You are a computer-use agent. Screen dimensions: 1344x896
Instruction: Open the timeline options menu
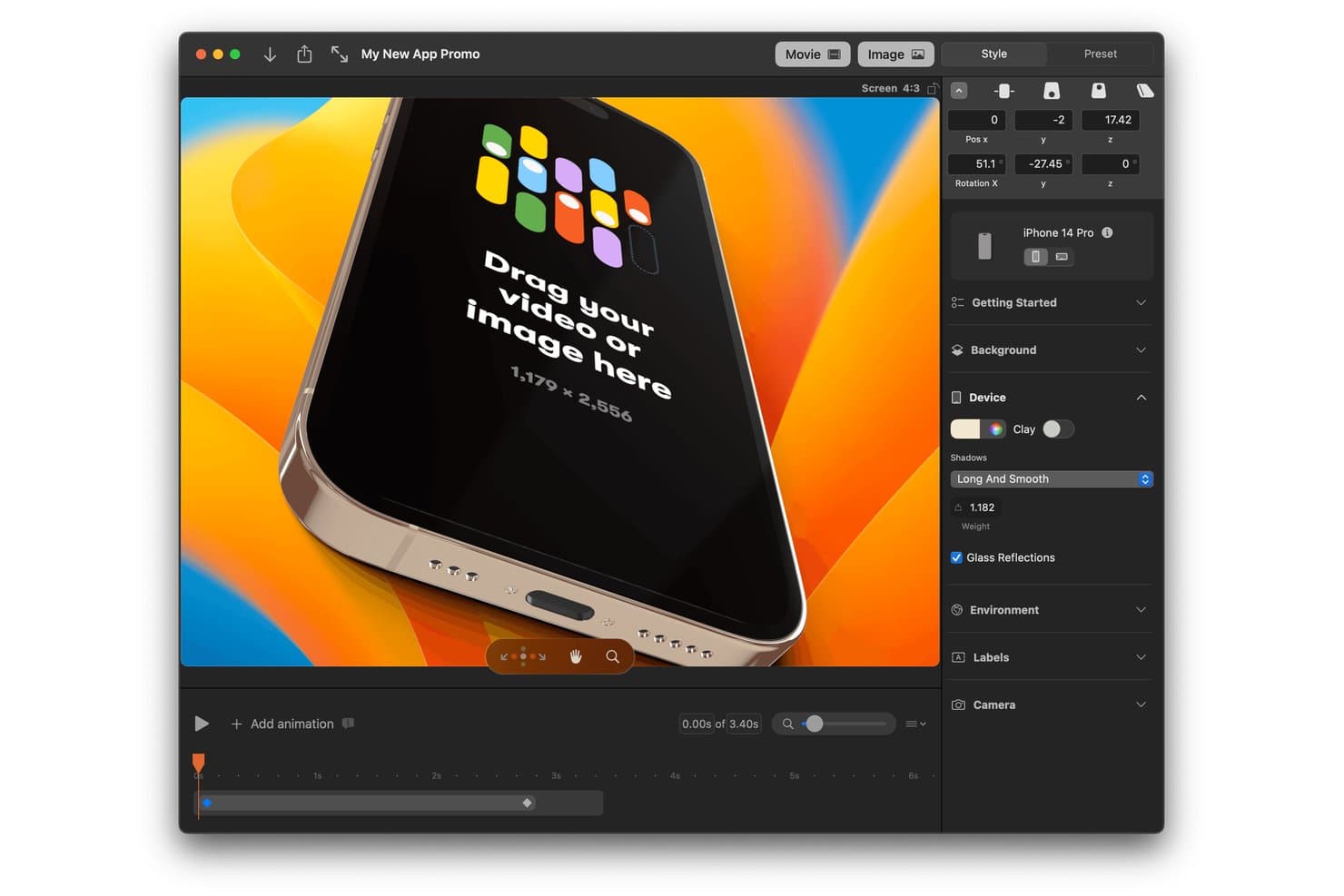[x=915, y=724]
